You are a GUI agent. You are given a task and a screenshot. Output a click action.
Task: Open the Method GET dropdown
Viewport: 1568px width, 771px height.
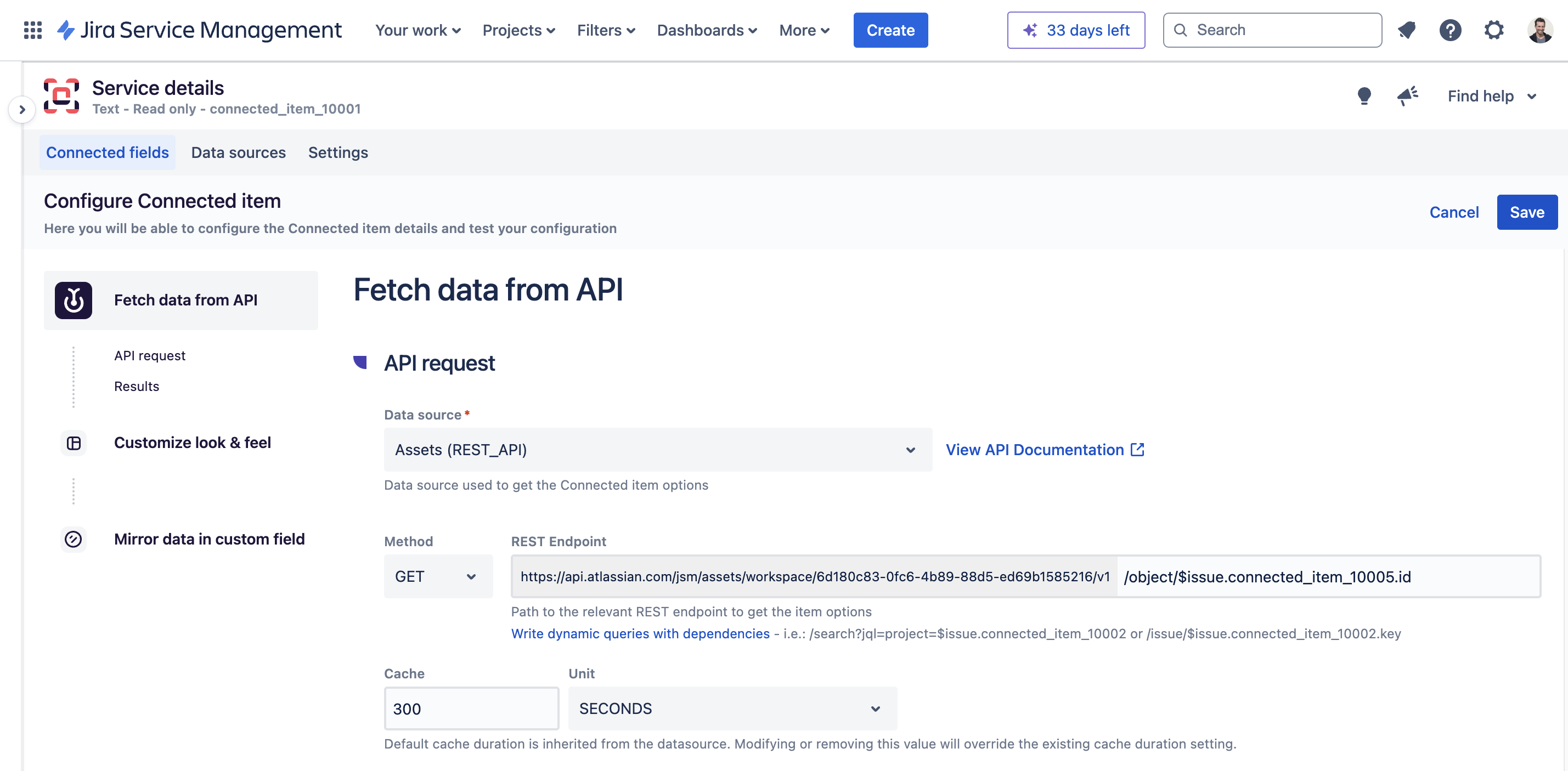437,576
